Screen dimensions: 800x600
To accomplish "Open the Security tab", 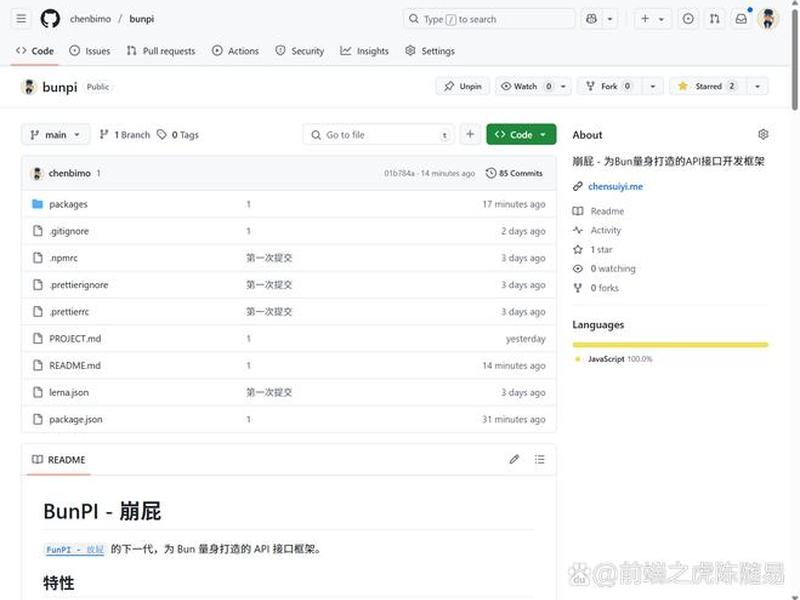I will tap(300, 51).
